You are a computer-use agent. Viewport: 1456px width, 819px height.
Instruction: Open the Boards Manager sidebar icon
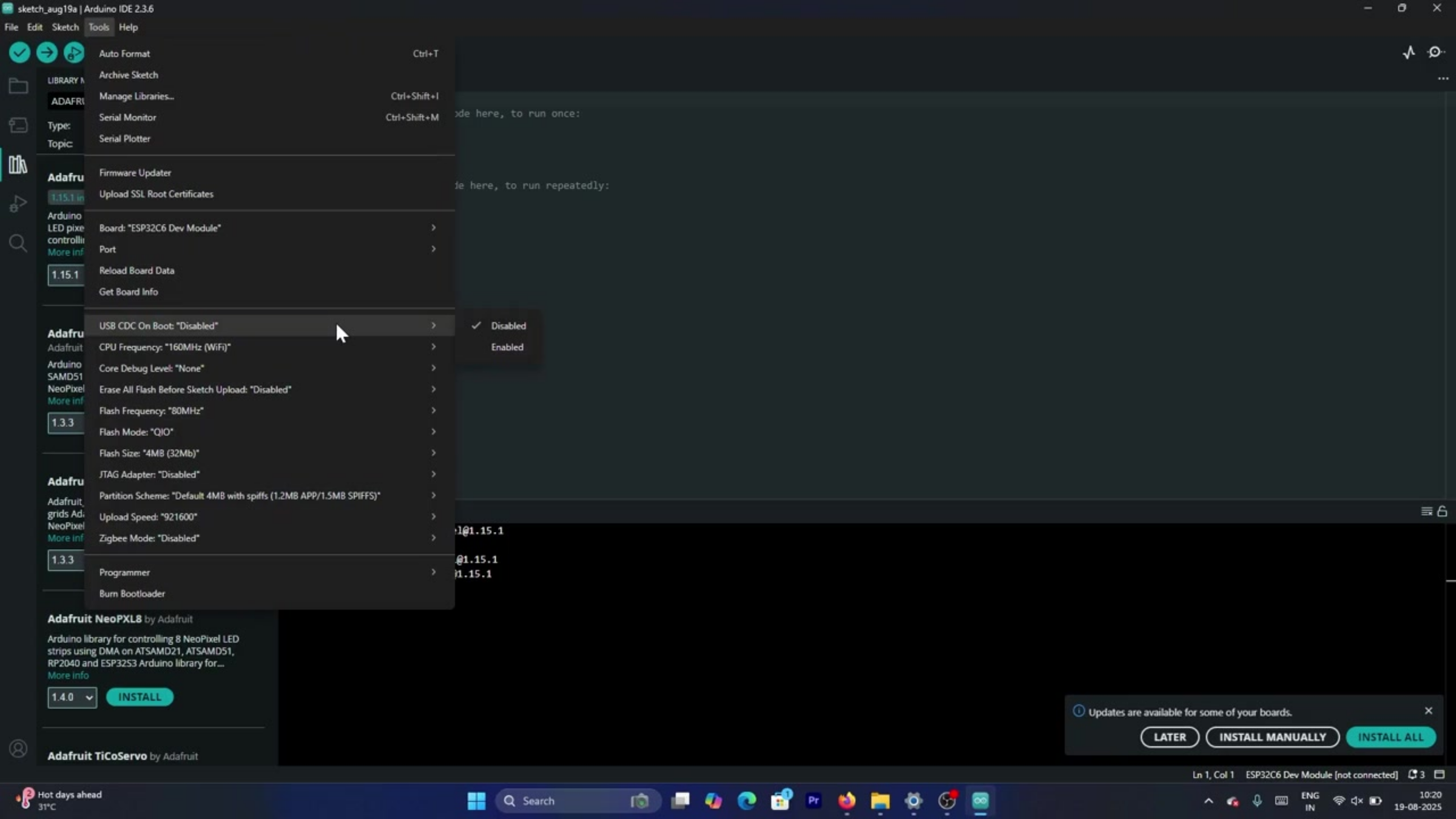18,125
